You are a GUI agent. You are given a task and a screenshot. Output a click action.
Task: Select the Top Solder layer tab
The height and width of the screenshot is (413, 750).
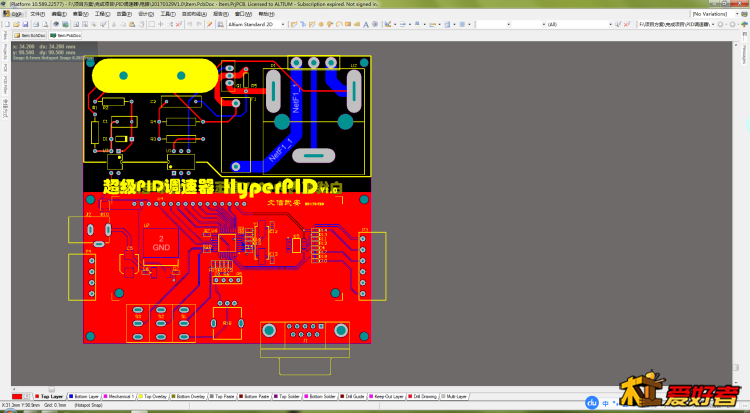point(286,396)
